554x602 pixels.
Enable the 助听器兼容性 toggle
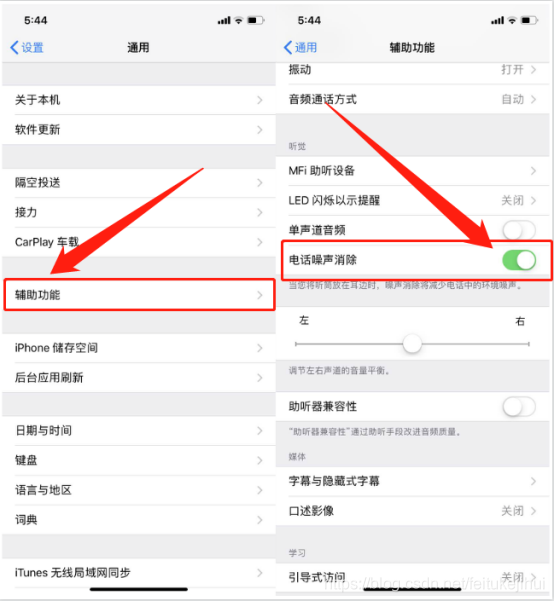(519, 407)
